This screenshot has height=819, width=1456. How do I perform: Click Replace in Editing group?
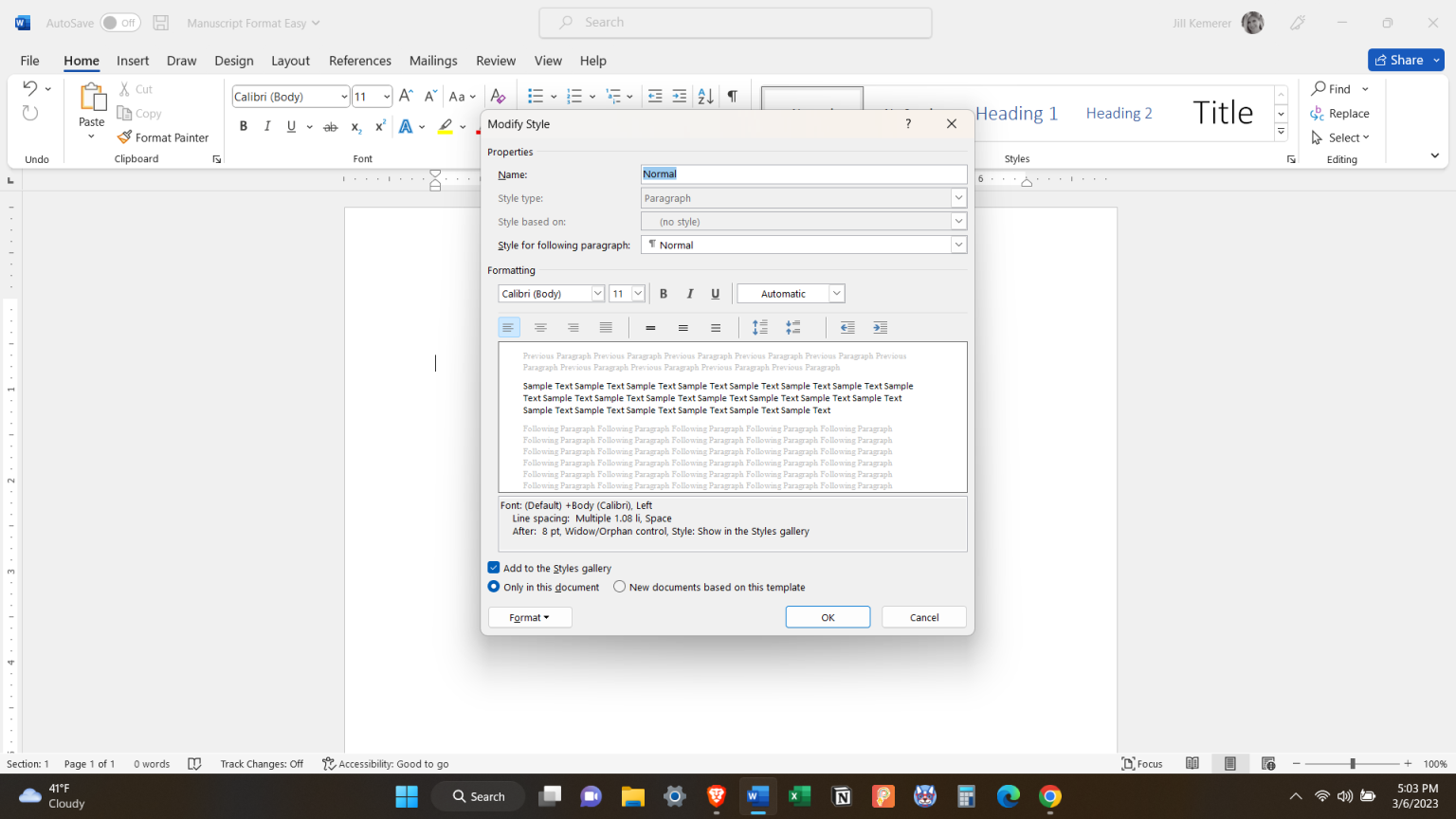(x=1340, y=114)
